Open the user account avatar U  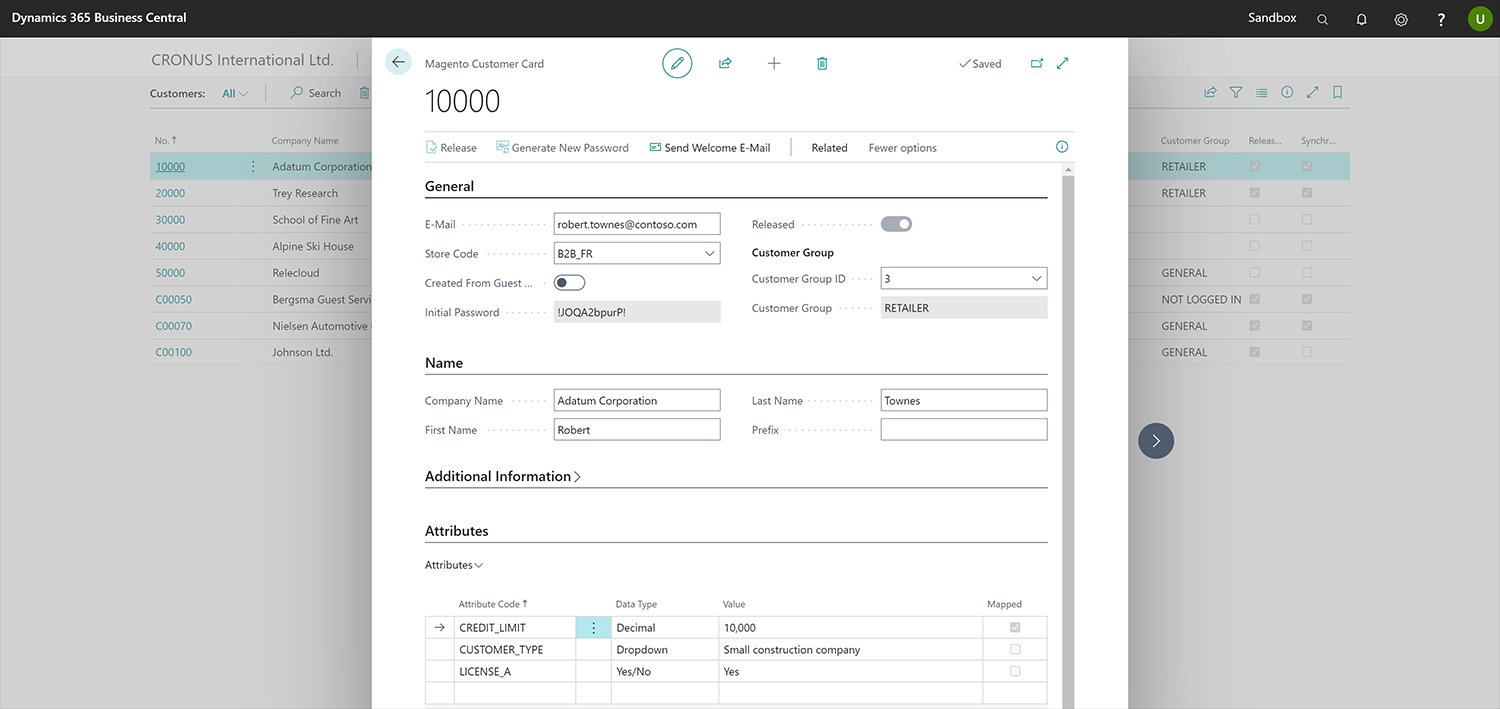click(x=1480, y=18)
